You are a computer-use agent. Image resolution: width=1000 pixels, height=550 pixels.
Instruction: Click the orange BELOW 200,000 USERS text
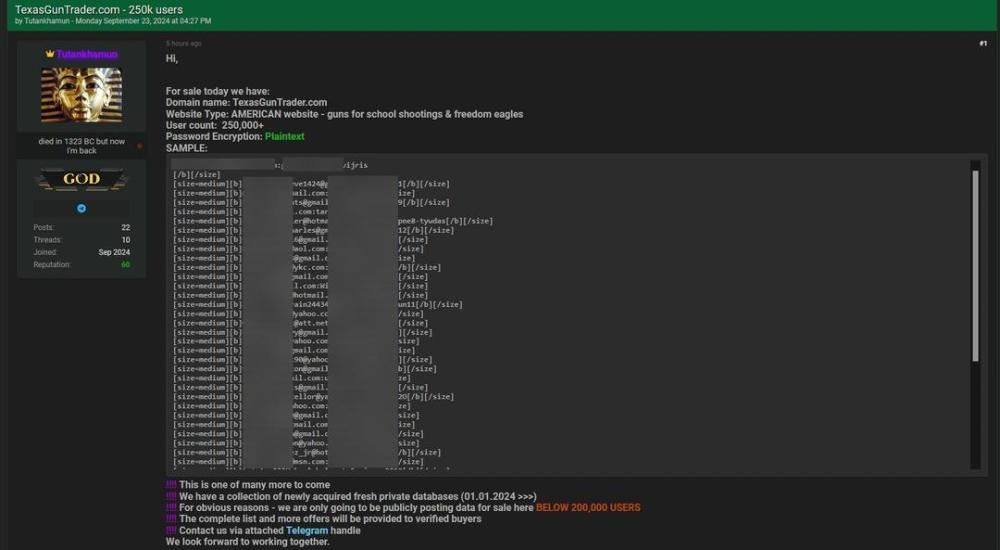point(588,508)
